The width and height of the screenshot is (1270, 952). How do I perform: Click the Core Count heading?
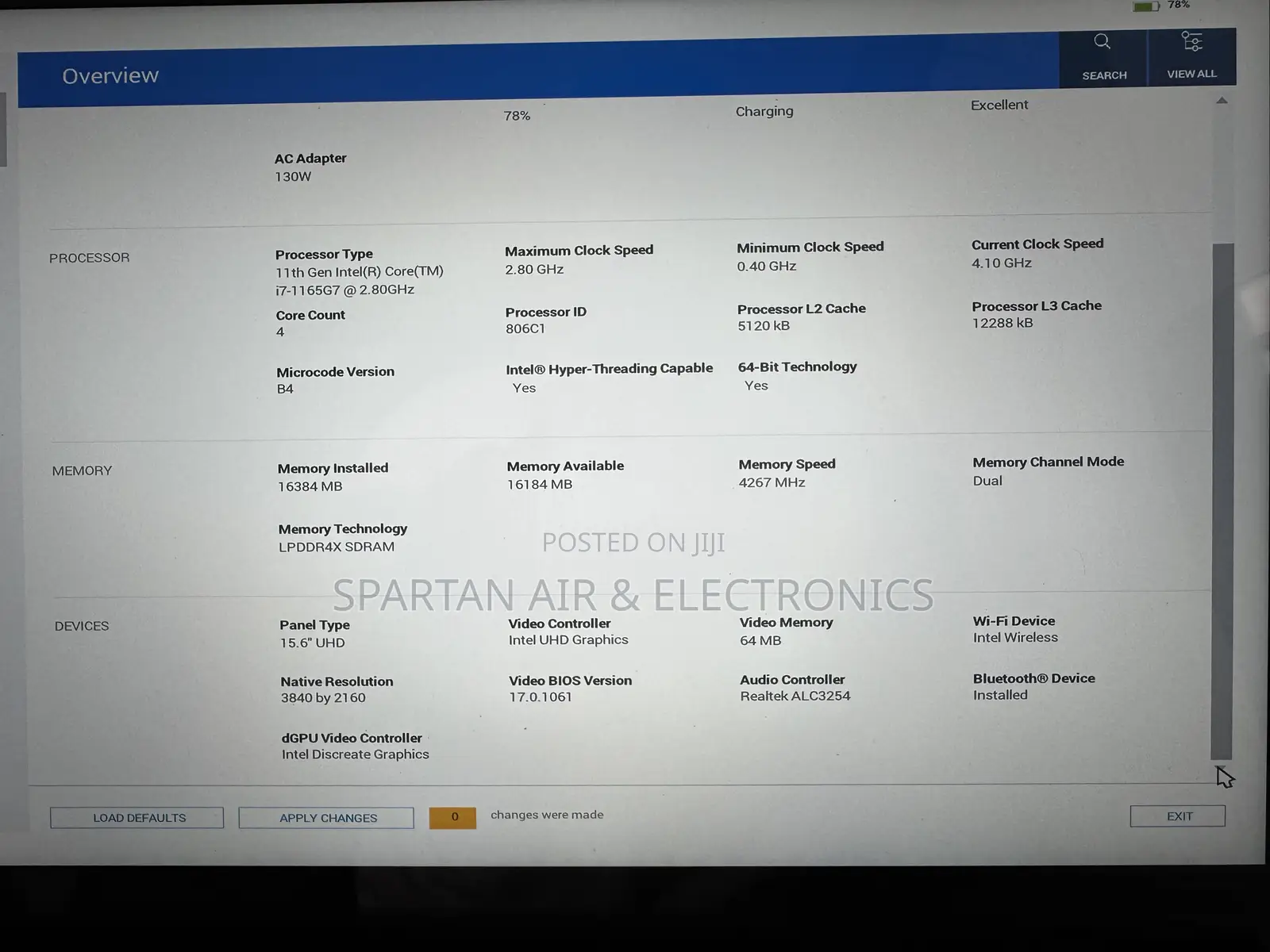click(x=310, y=315)
